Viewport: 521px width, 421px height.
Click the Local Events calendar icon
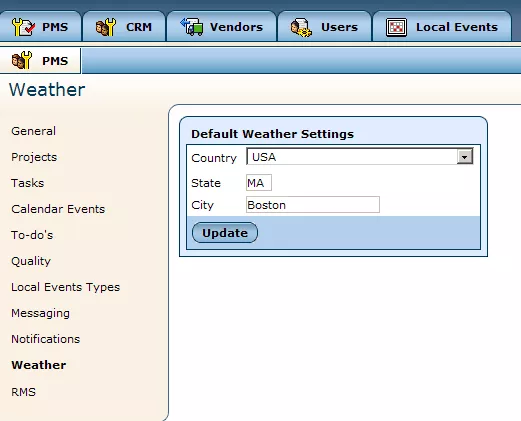pos(396,27)
